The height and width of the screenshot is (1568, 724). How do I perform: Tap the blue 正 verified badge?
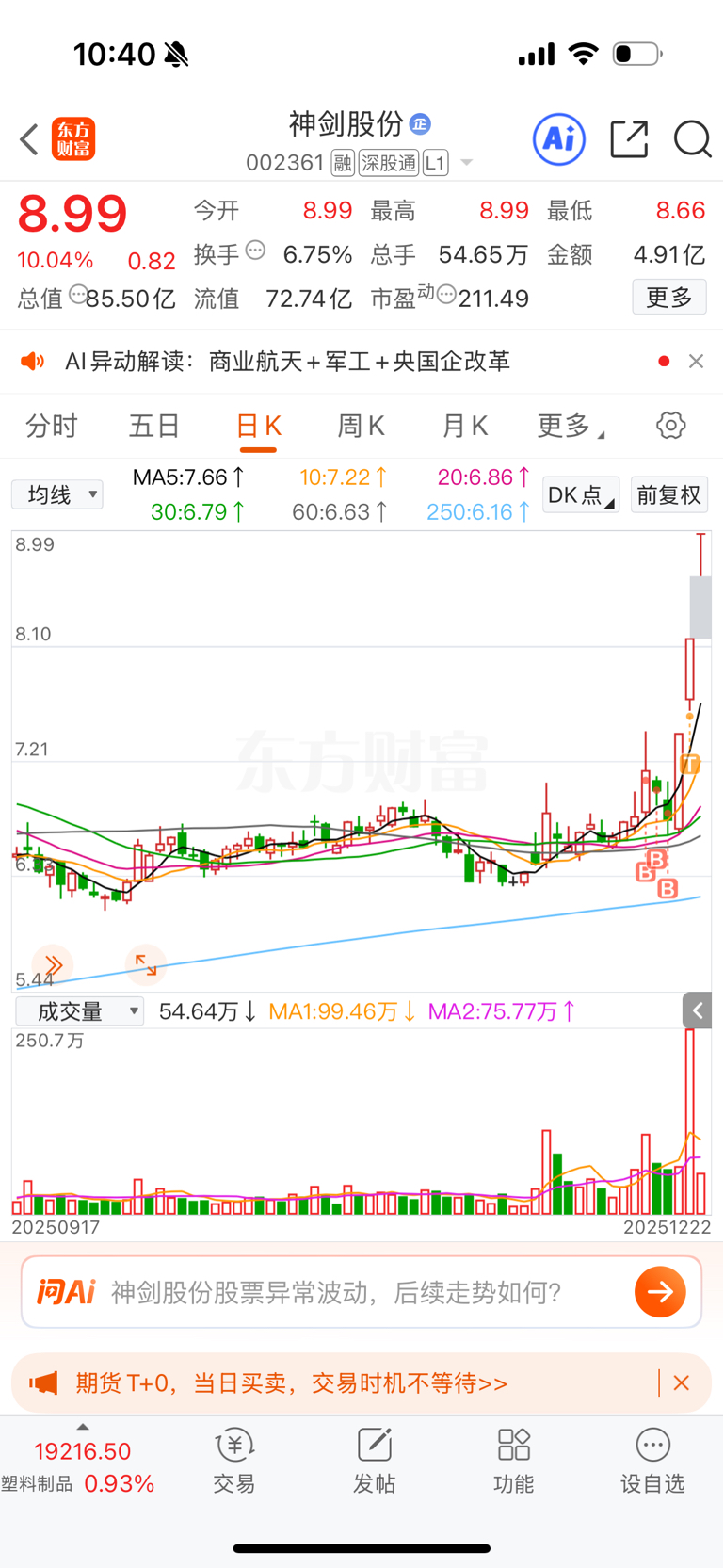click(x=421, y=123)
